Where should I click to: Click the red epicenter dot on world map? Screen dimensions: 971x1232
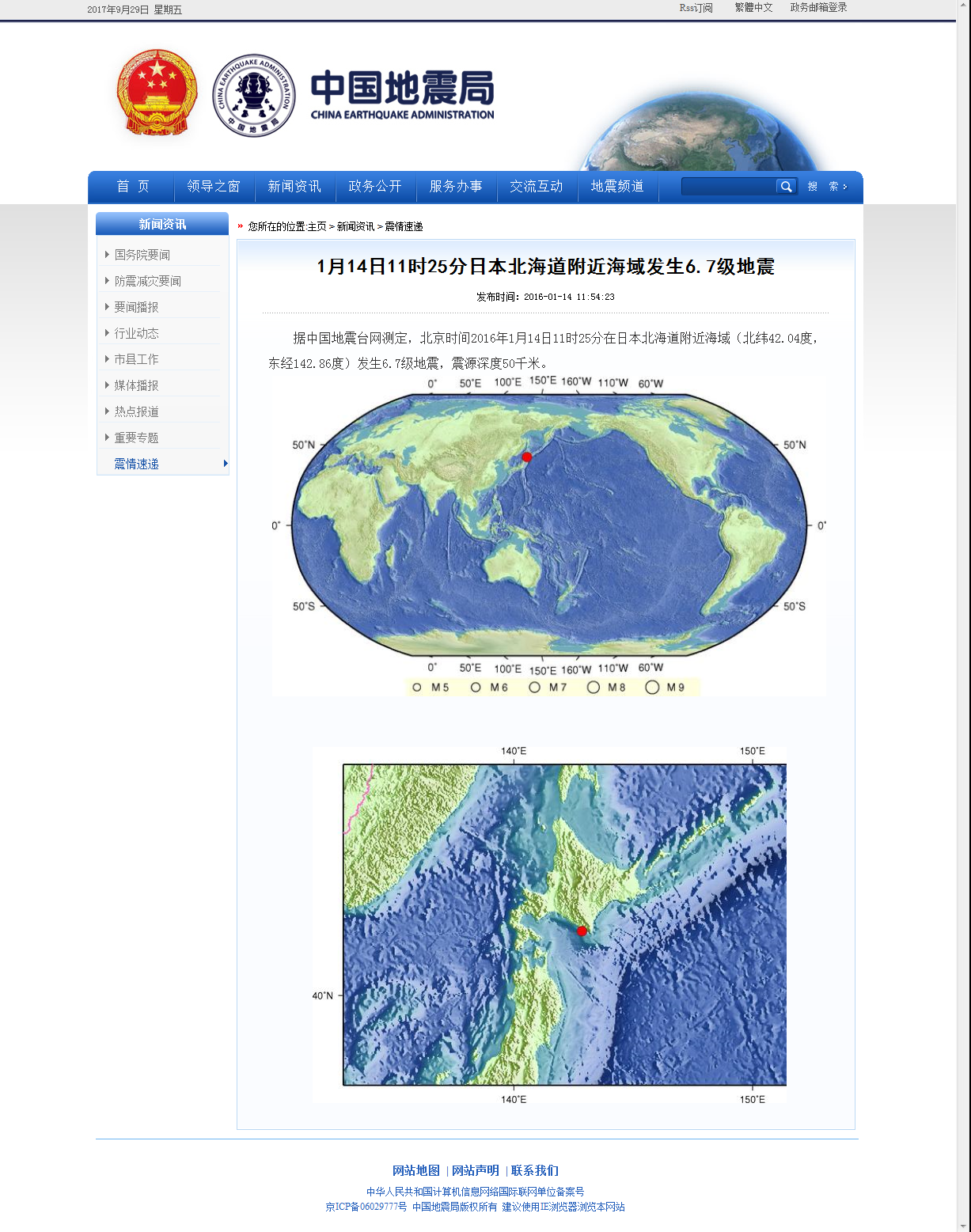(525, 457)
